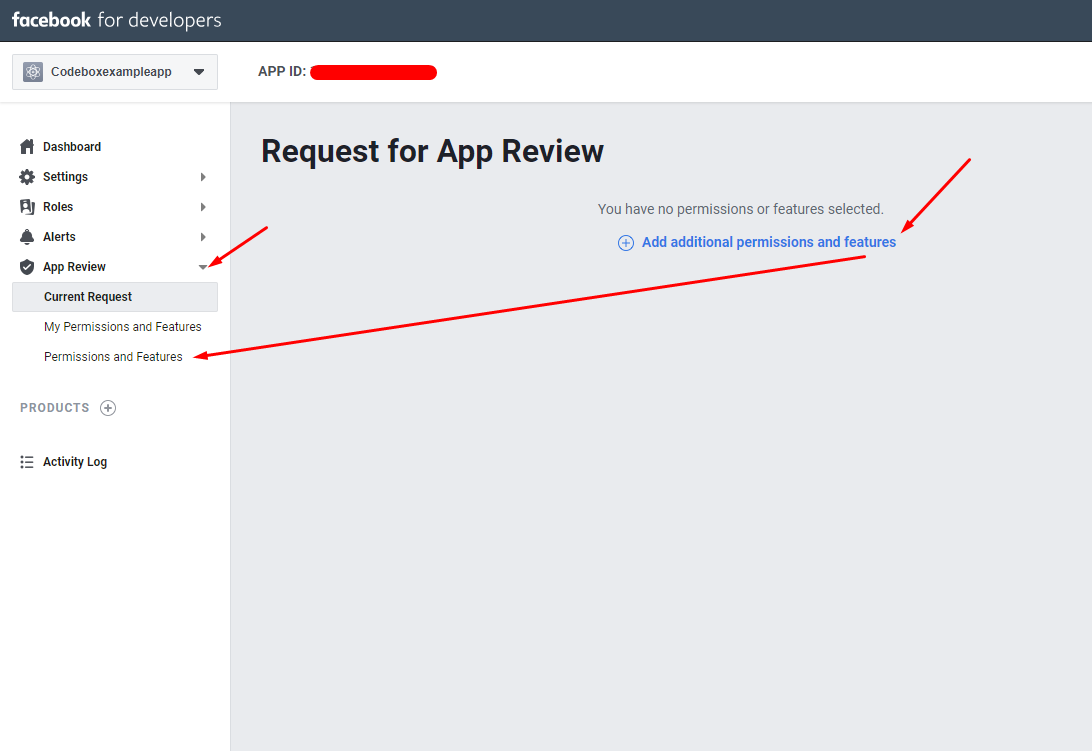Image resolution: width=1092 pixels, height=751 pixels.
Task: Open the Activity Log menu item
Action: pyautogui.click(x=75, y=462)
